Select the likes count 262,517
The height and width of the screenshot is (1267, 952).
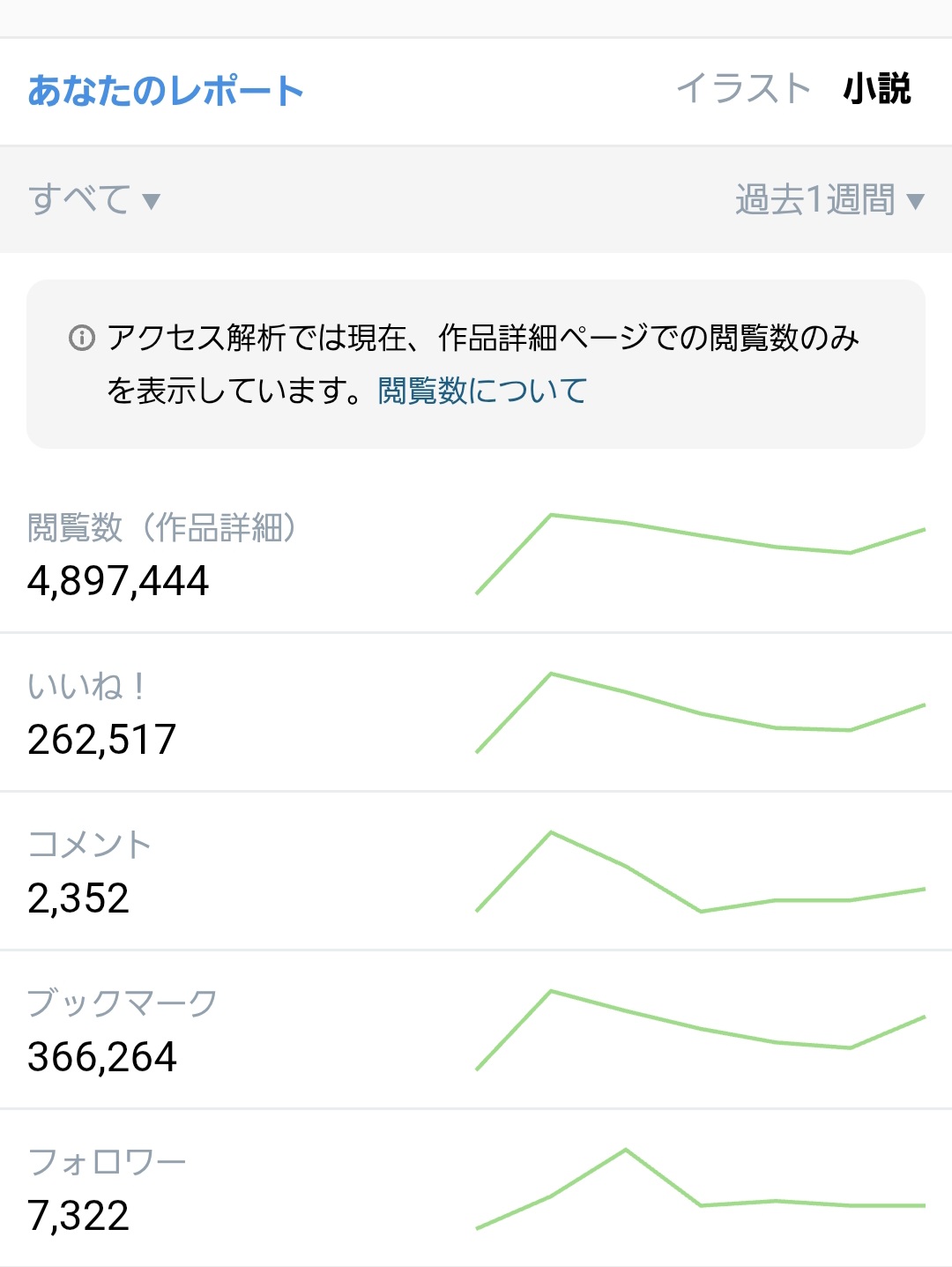102,740
